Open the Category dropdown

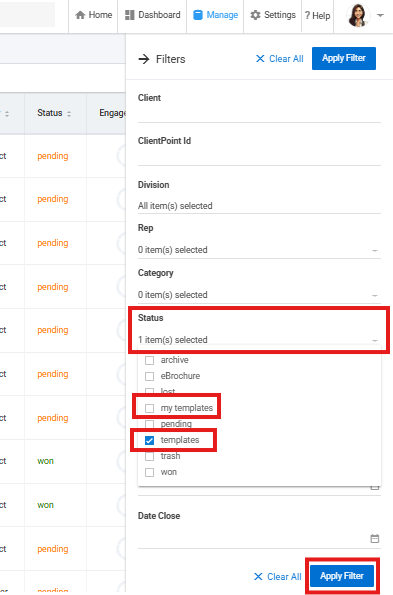(x=259, y=295)
